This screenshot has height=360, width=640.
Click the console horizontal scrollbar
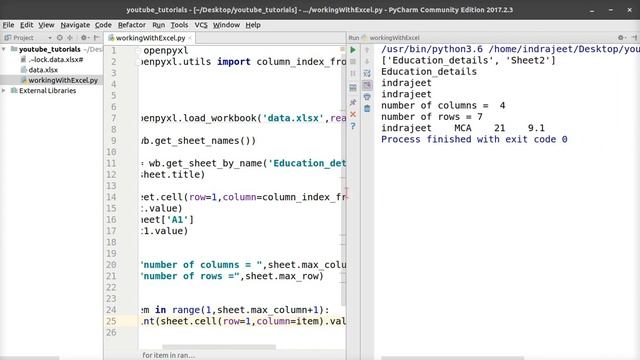click(x=452, y=358)
